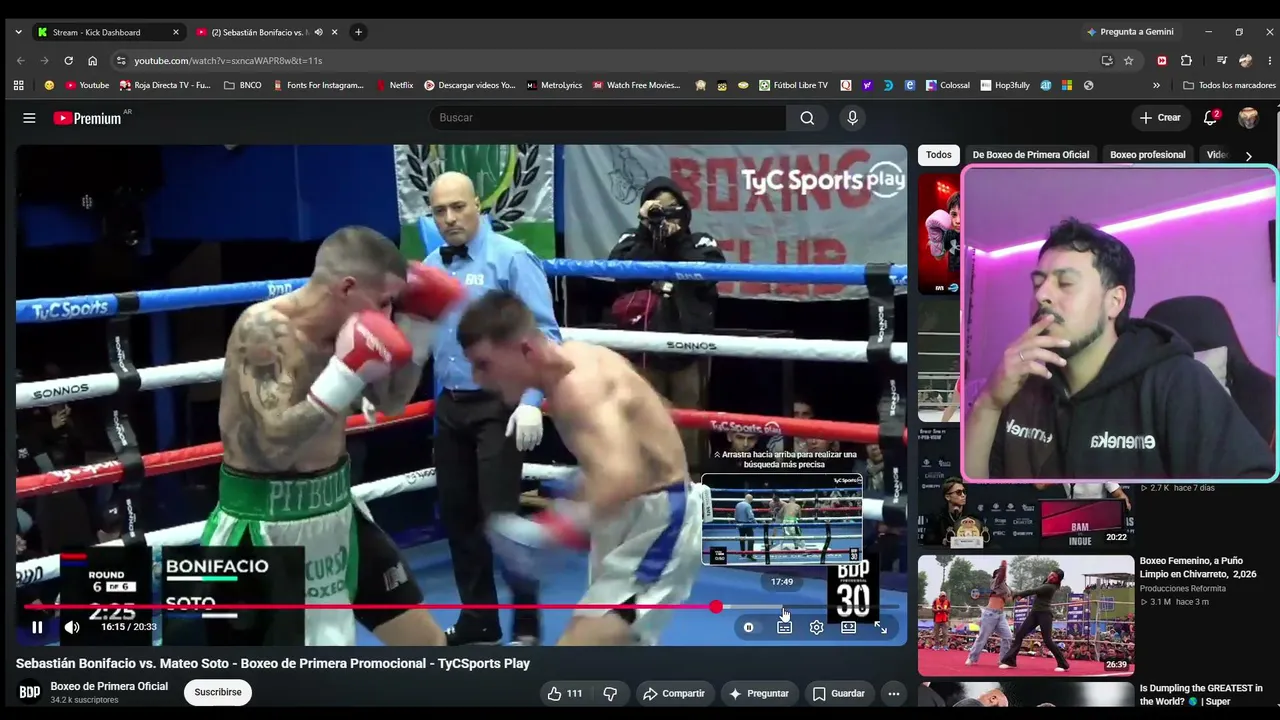The height and width of the screenshot is (720, 1280).
Task: Open a new browser tab
Action: coord(358,32)
